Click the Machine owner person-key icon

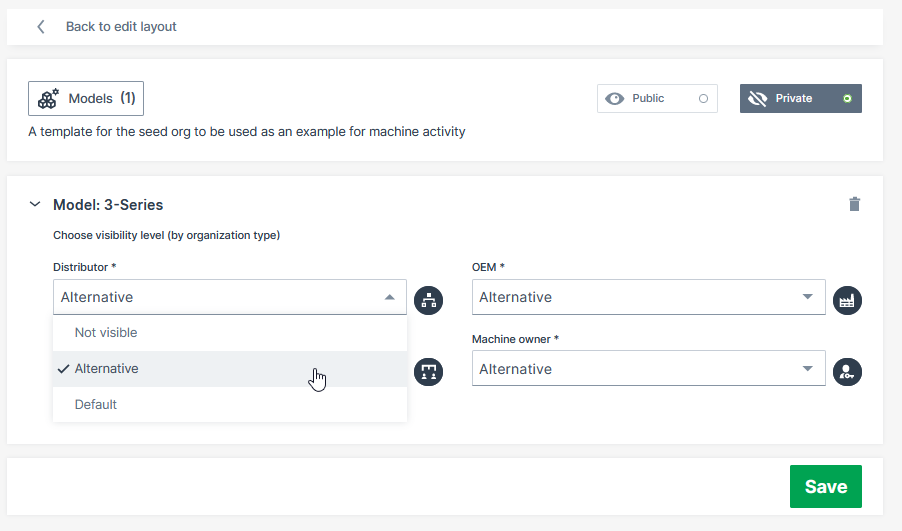tap(847, 371)
